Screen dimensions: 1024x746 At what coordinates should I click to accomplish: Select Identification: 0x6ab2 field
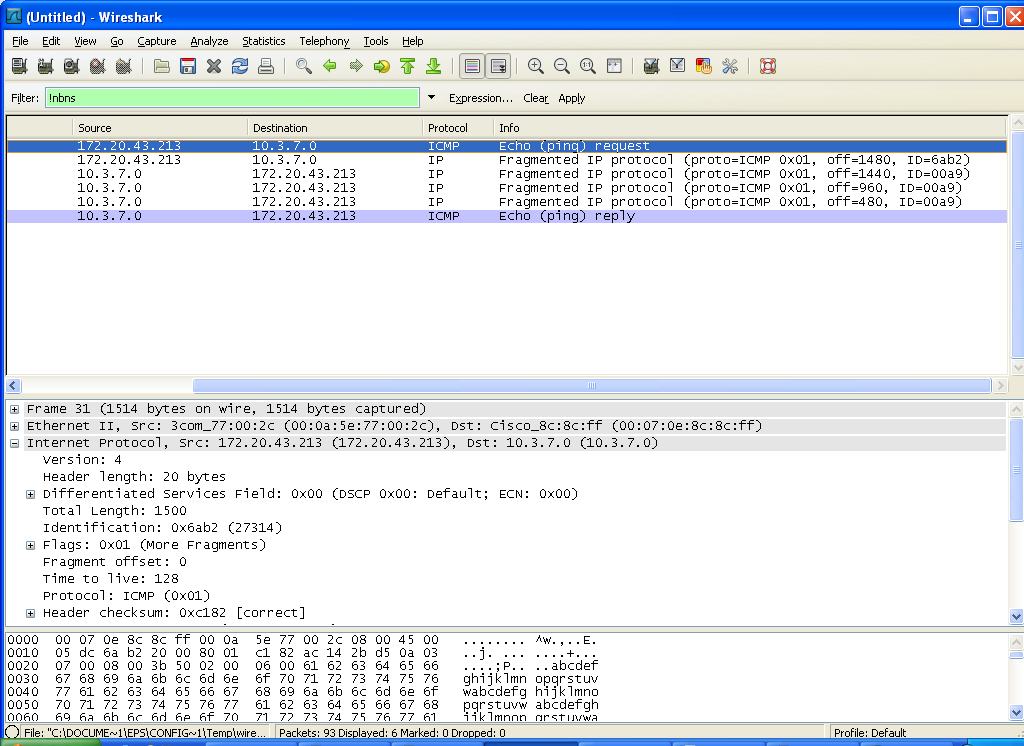pyautogui.click(x=162, y=528)
